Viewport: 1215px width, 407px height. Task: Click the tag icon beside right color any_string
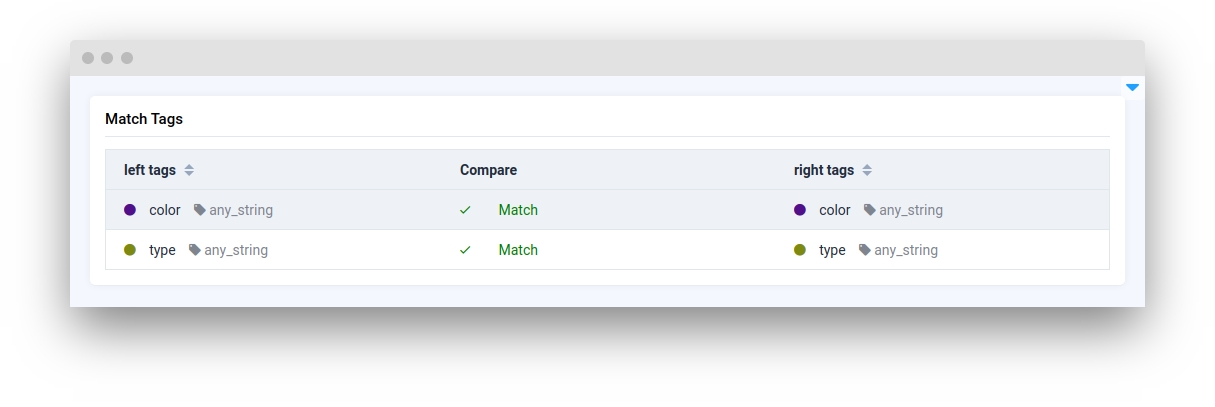coord(870,210)
